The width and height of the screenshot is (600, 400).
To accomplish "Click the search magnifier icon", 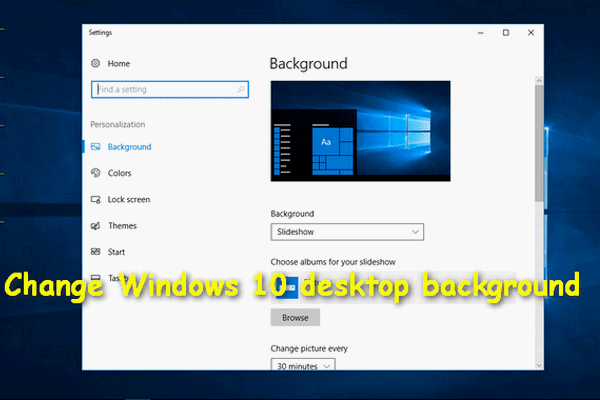I will (x=240, y=89).
